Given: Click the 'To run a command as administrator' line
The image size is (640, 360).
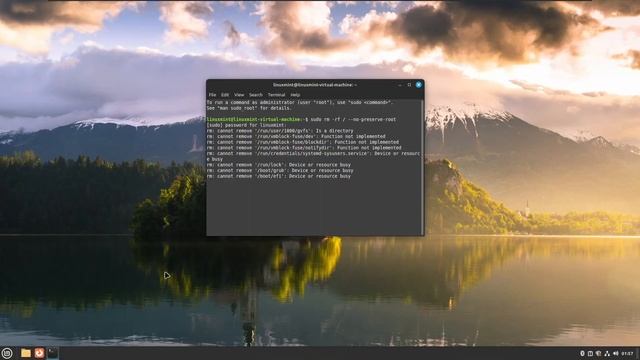Looking at the screenshot, I should coord(300,102).
